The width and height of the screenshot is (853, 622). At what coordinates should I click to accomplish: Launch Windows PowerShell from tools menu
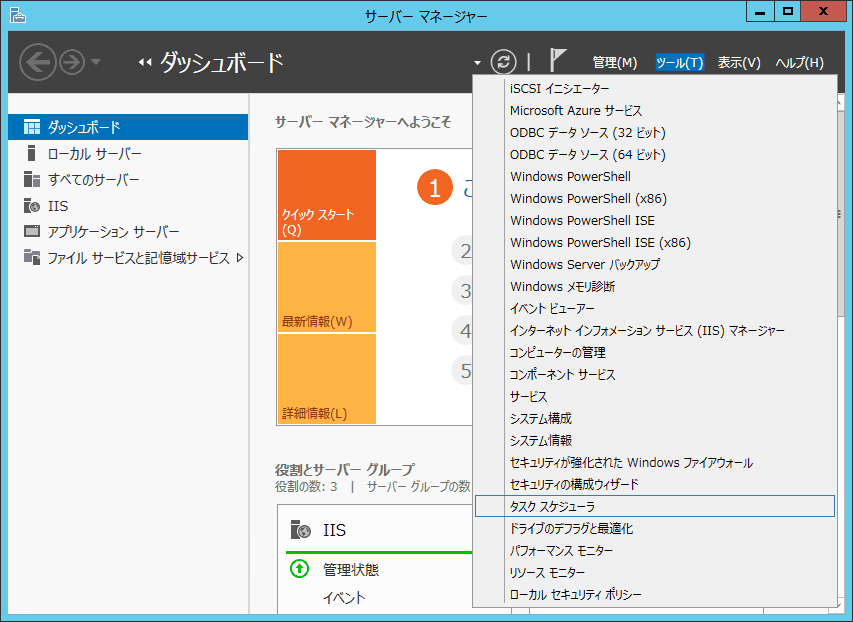[x=655, y=177]
